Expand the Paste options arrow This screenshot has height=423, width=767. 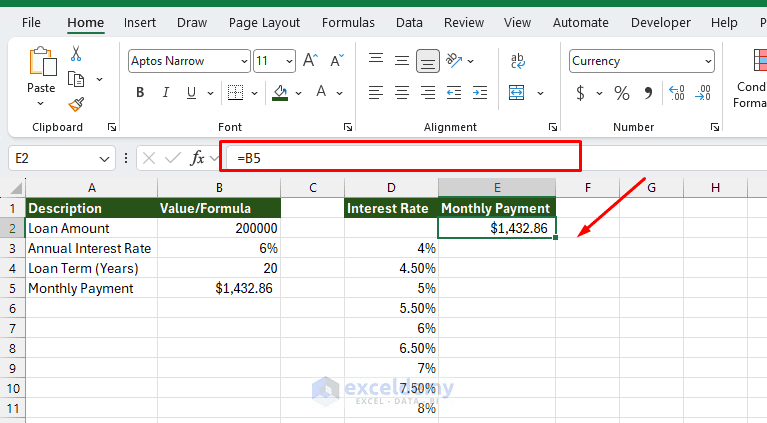(41, 103)
